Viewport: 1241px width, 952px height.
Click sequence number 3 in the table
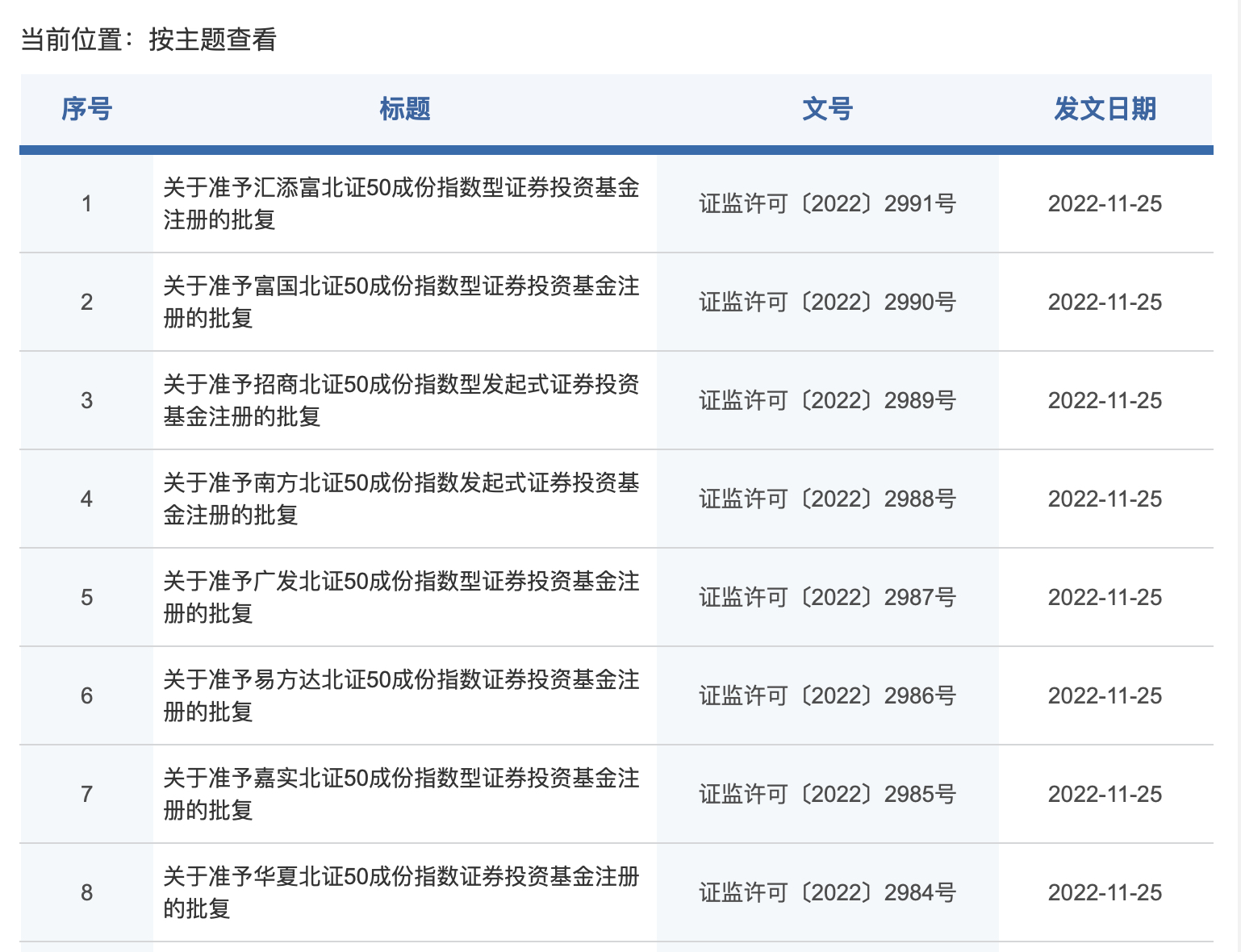click(86, 401)
